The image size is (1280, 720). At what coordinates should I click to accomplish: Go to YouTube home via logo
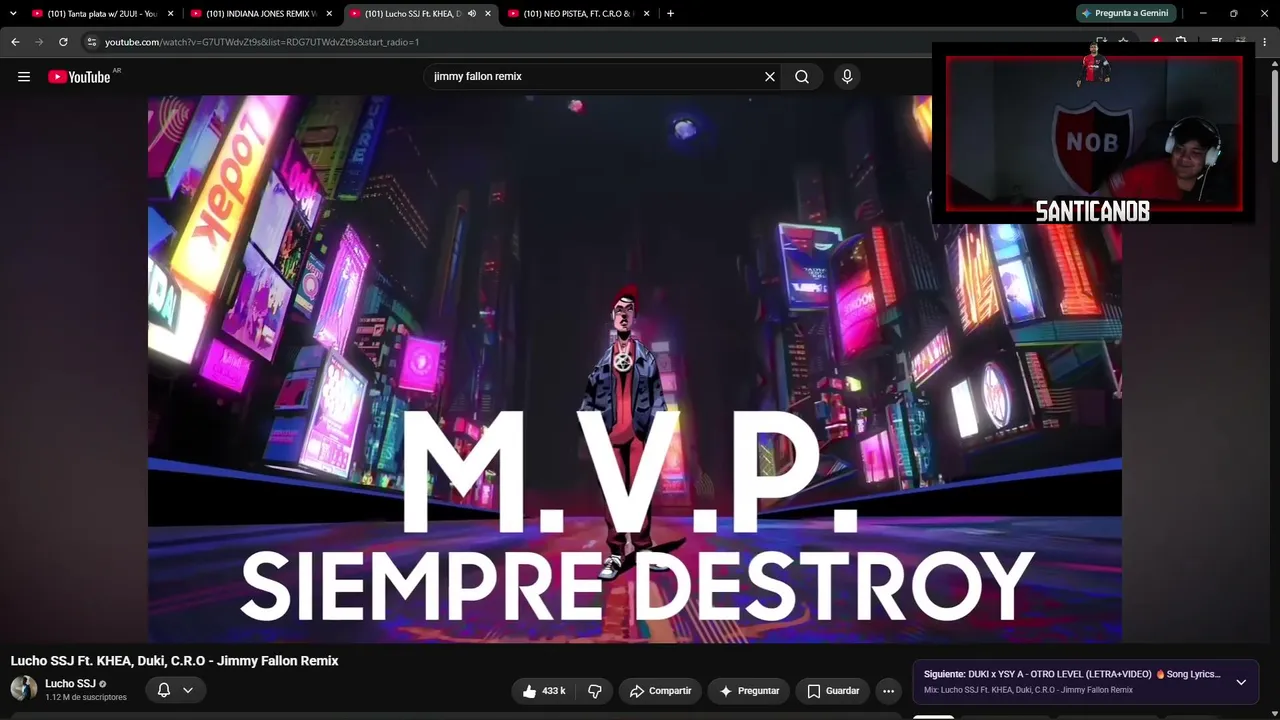click(79, 77)
